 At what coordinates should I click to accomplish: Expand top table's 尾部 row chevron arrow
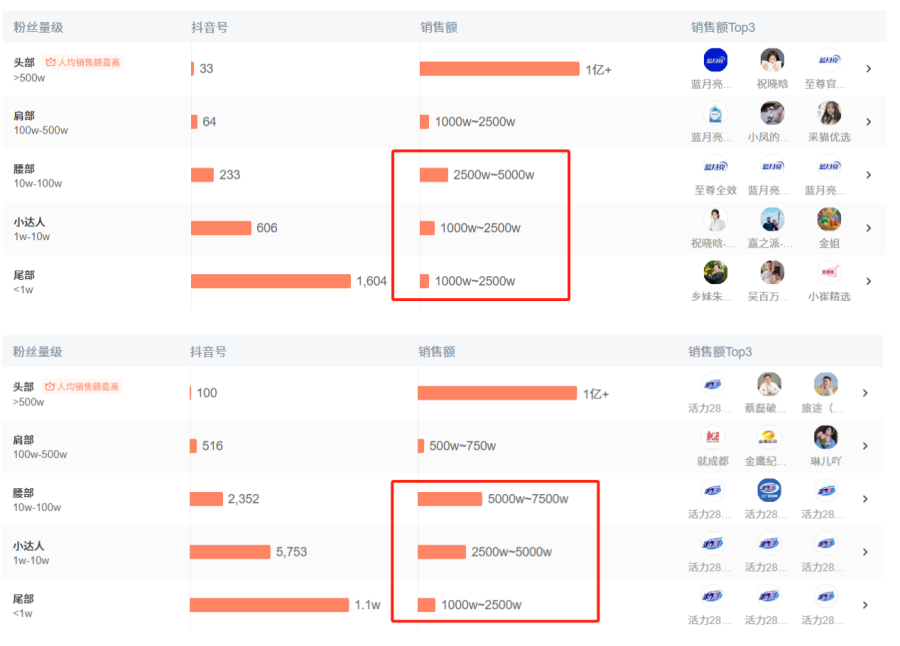click(x=868, y=281)
